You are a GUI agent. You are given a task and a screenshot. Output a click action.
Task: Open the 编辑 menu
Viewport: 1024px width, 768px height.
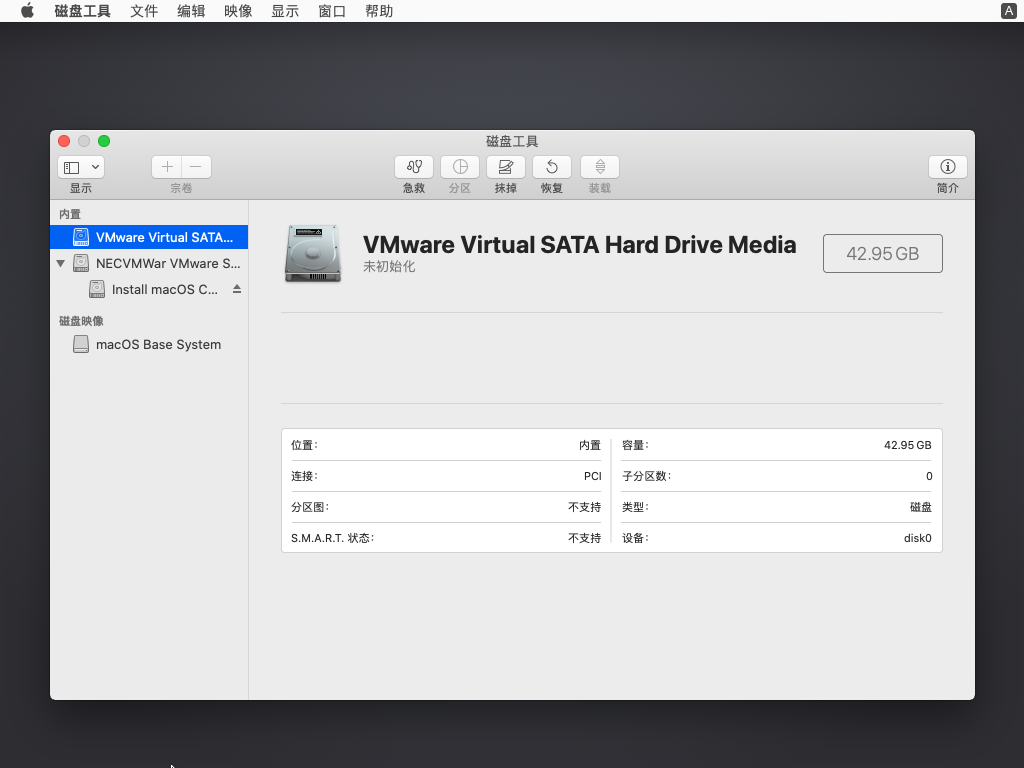pyautogui.click(x=191, y=11)
